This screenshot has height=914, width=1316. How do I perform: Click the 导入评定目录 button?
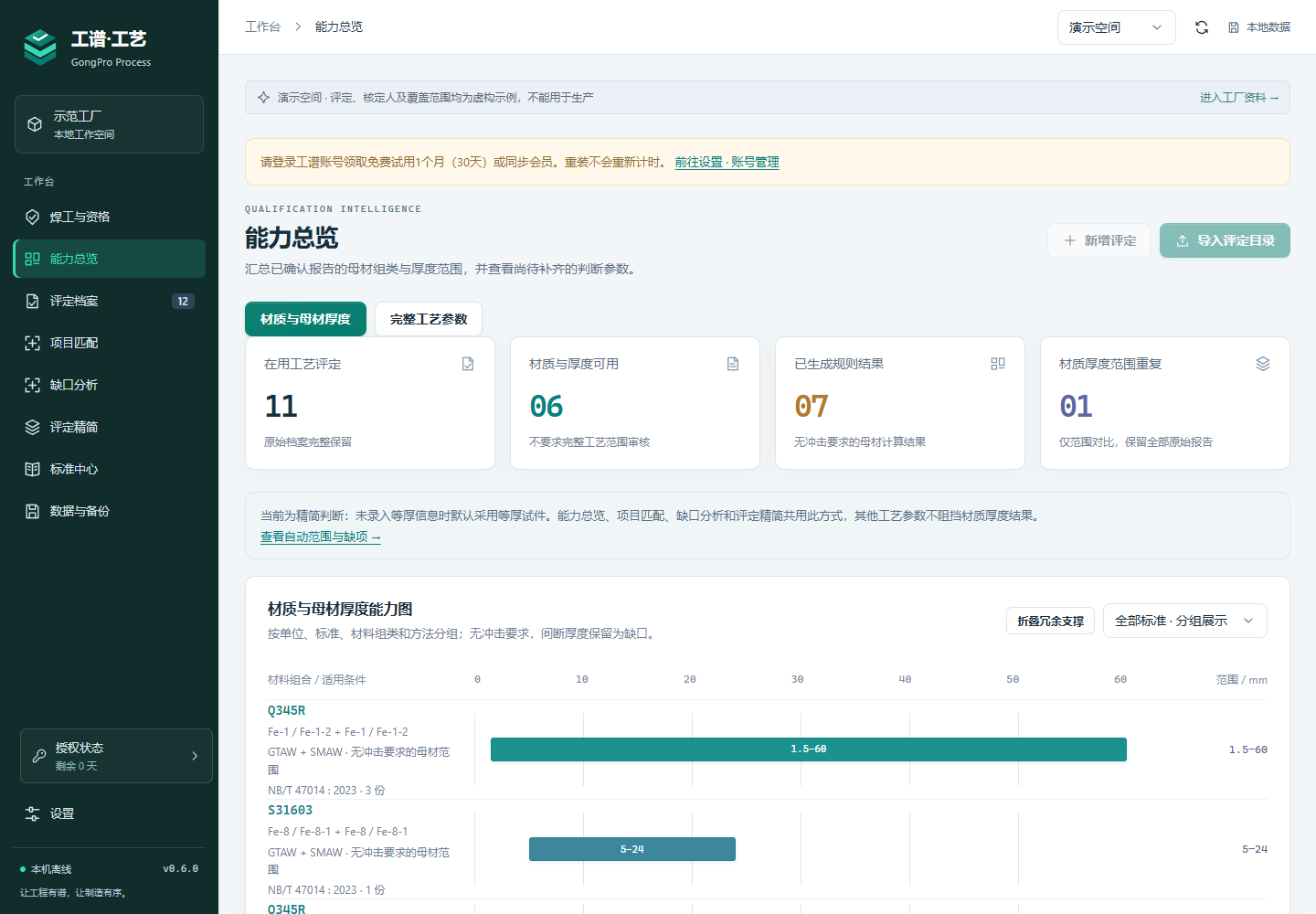click(1225, 240)
